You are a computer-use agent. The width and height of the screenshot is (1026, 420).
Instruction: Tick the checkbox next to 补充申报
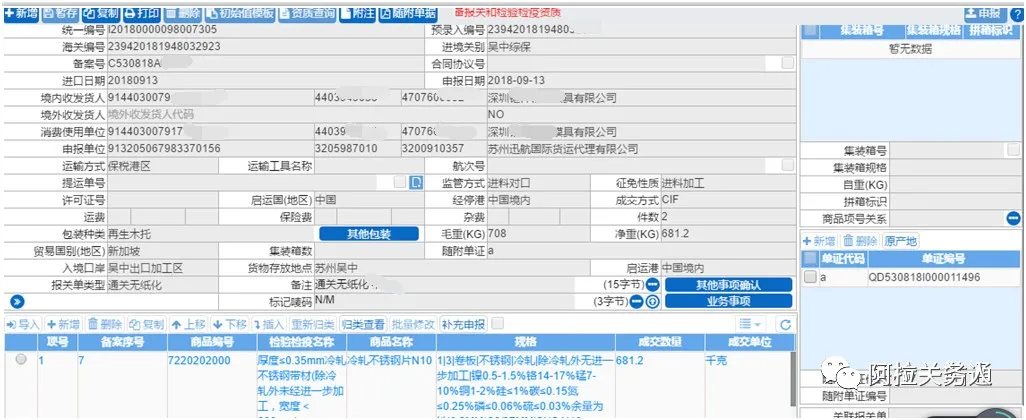coord(498,324)
